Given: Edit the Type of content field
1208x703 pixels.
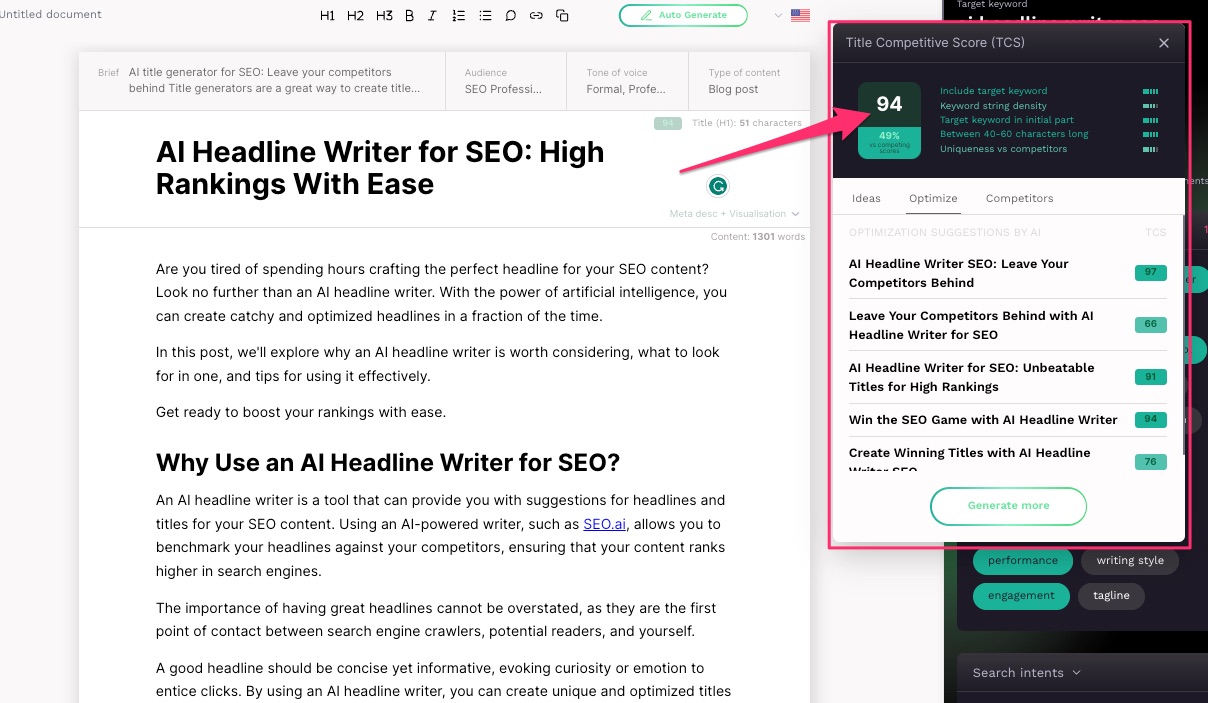Looking at the screenshot, I should [749, 81].
